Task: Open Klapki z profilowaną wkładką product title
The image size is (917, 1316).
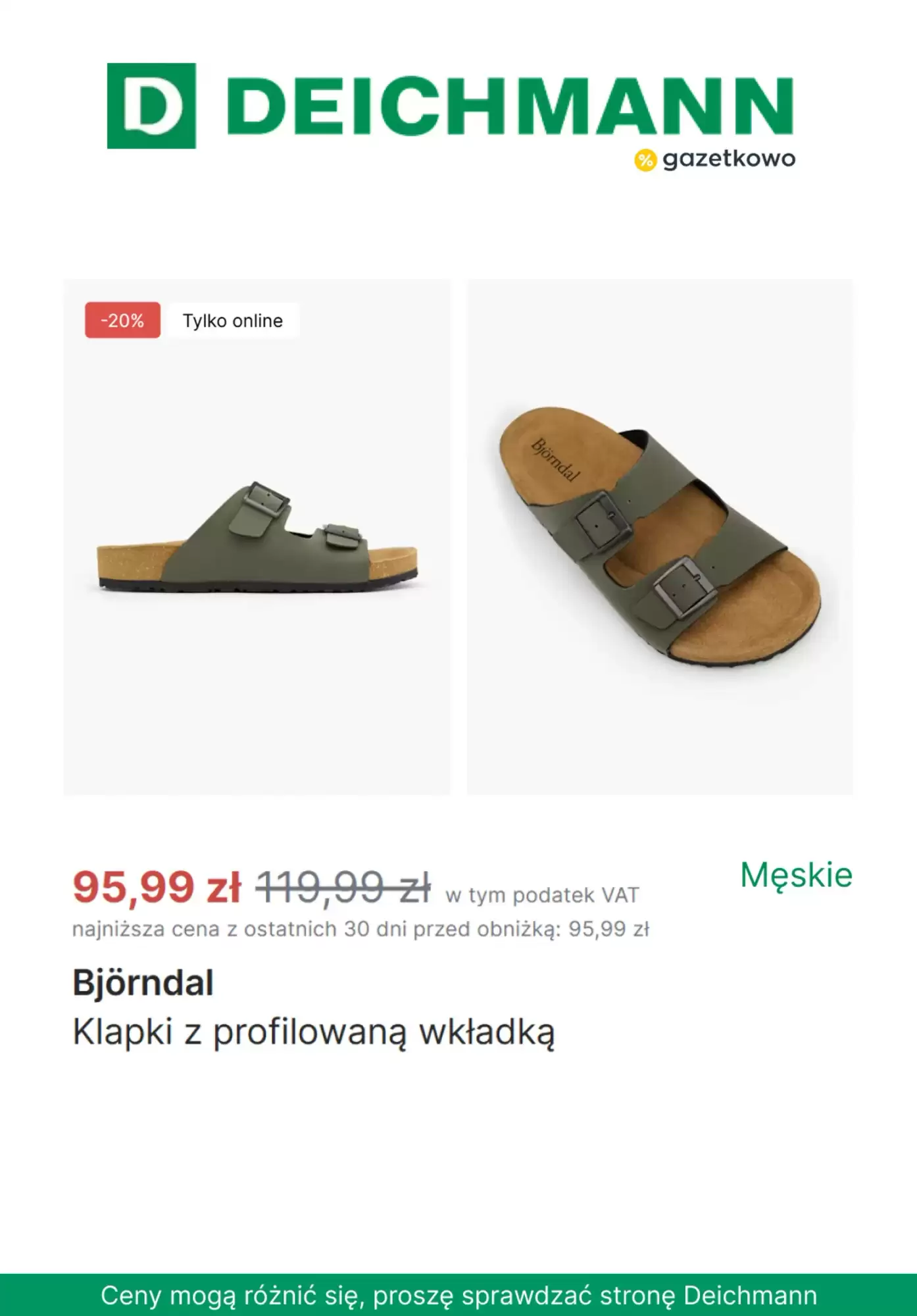Action: point(314,1032)
